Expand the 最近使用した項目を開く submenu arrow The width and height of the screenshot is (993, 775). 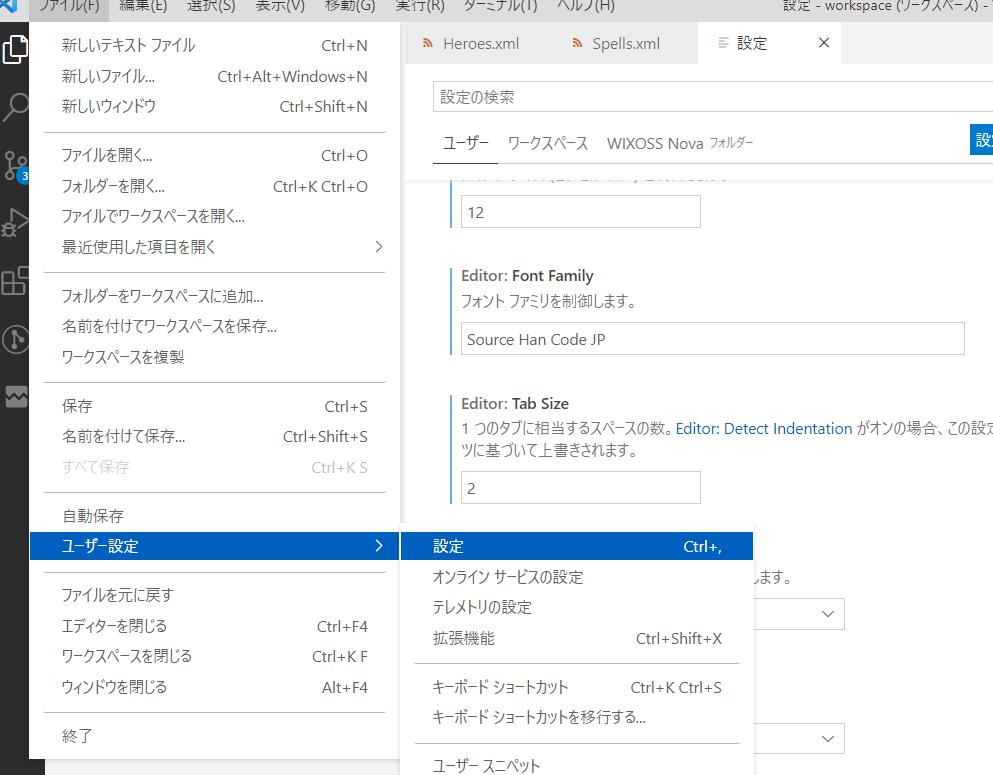pos(379,247)
